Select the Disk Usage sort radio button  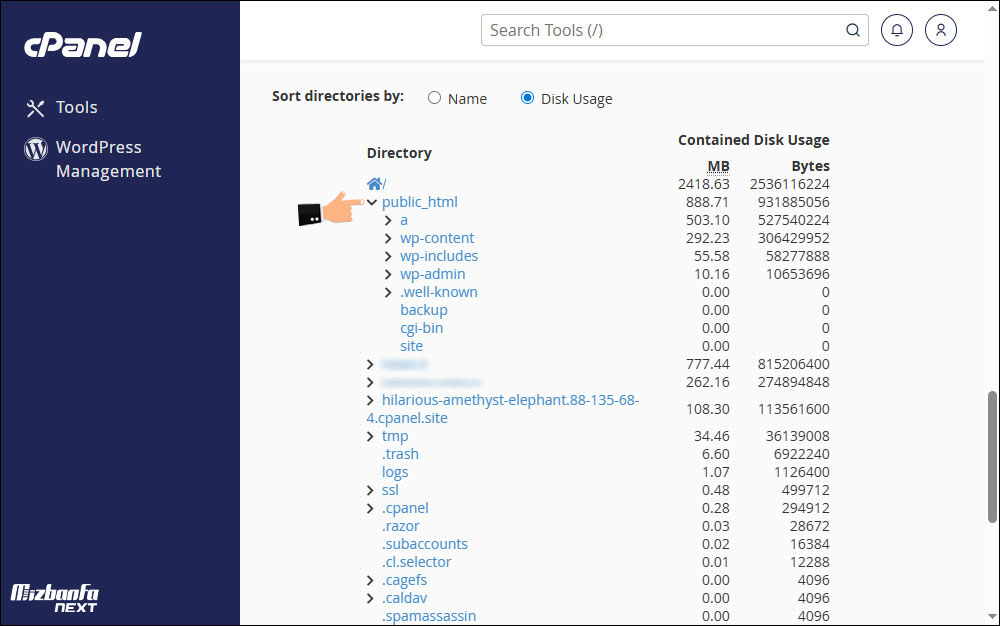pos(527,98)
